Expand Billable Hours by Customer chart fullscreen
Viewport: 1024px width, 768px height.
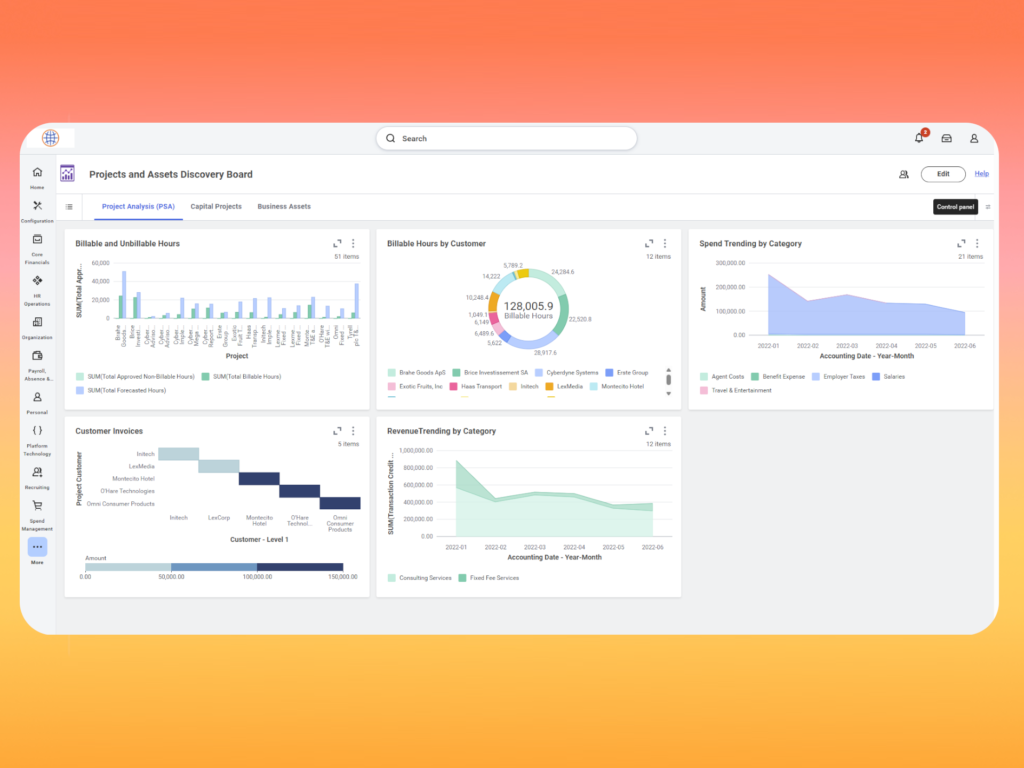649,243
